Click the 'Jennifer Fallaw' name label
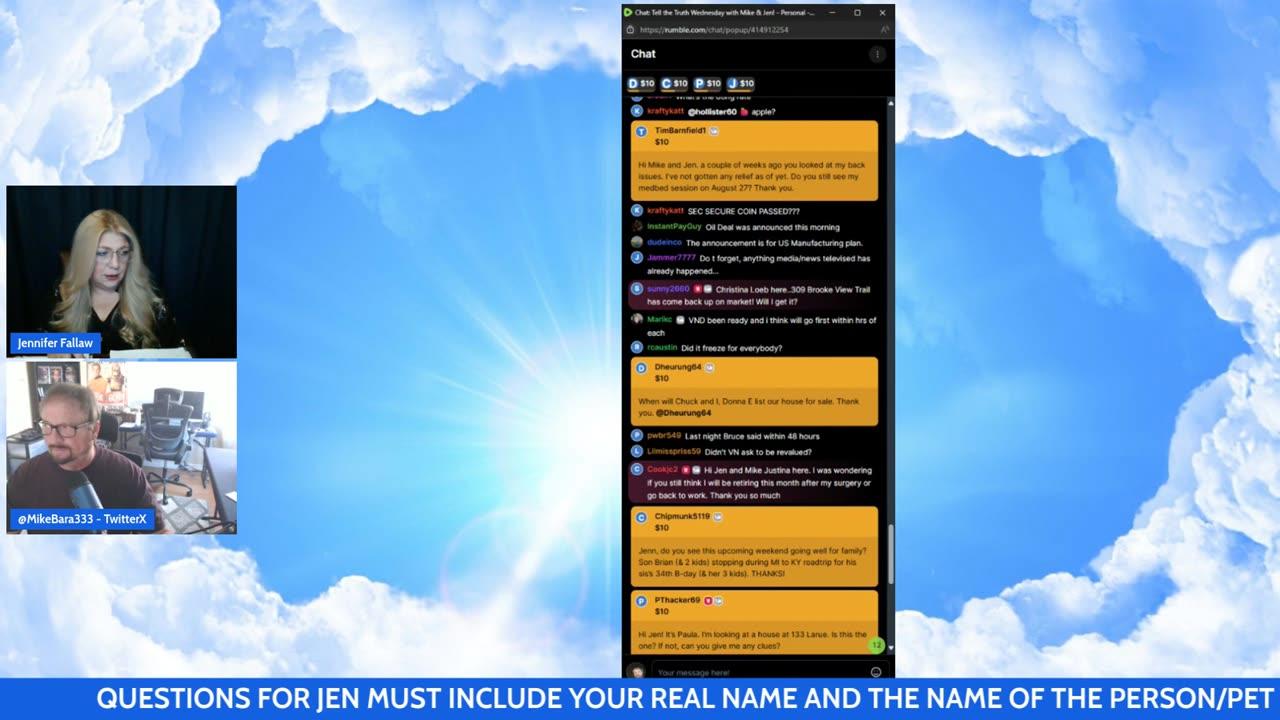The height and width of the screenshot is (720, 1280). pos(55,343)
